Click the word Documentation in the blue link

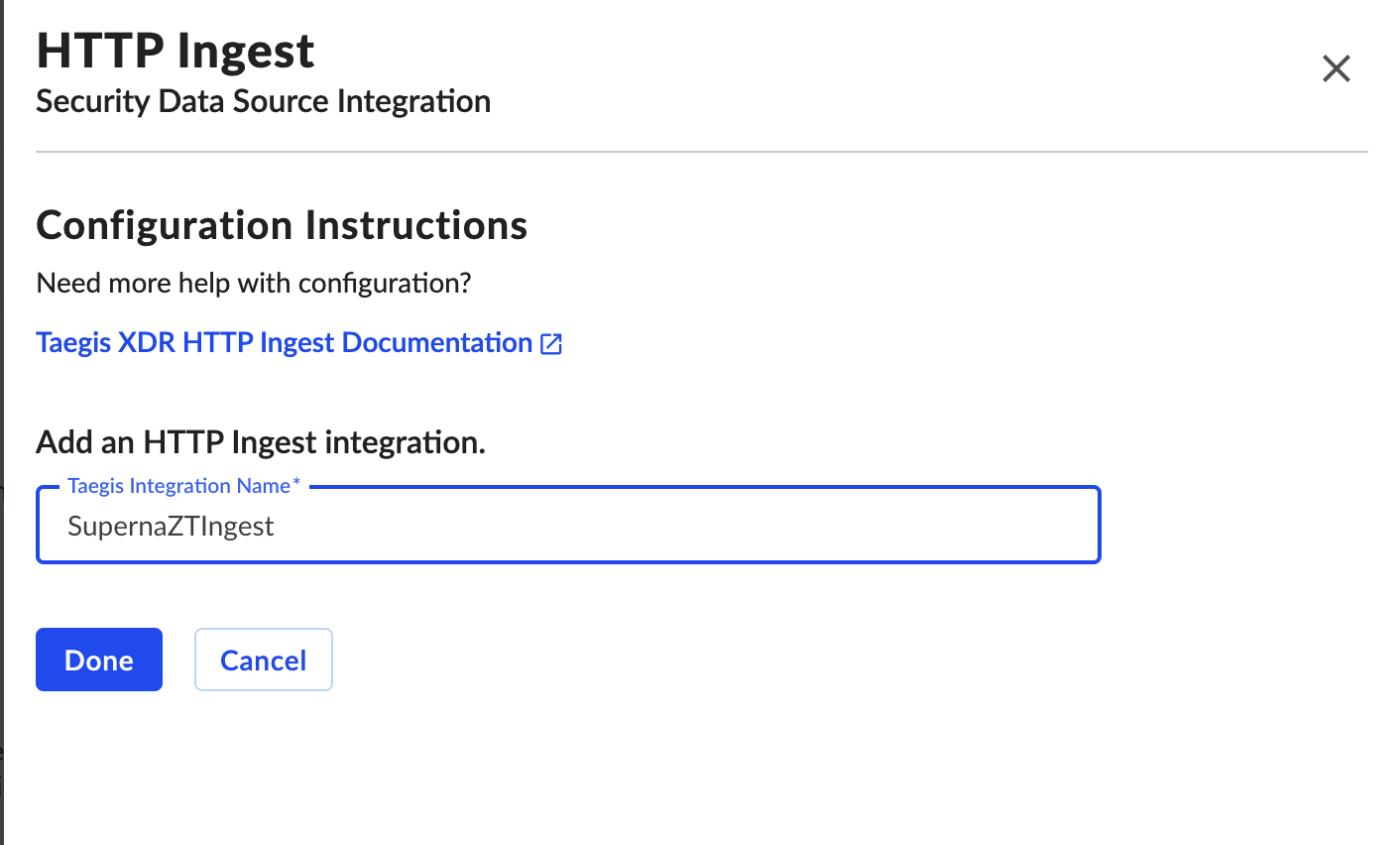[437, 343]
